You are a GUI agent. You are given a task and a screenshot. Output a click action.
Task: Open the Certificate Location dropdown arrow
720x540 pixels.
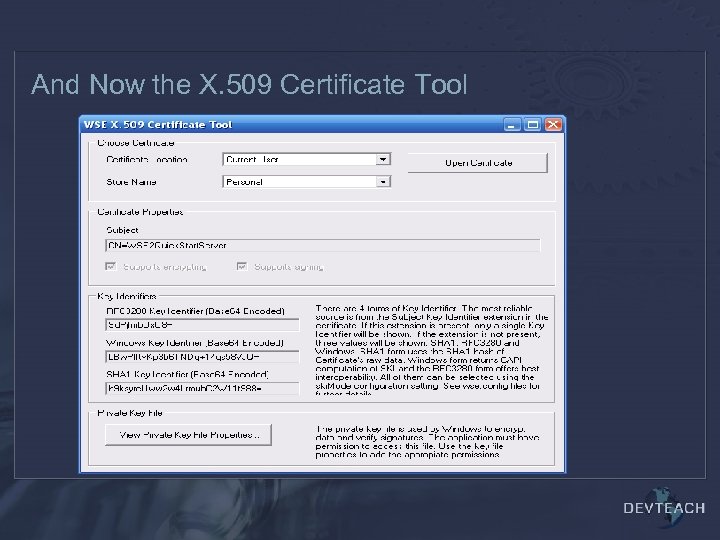coord(383,159)
